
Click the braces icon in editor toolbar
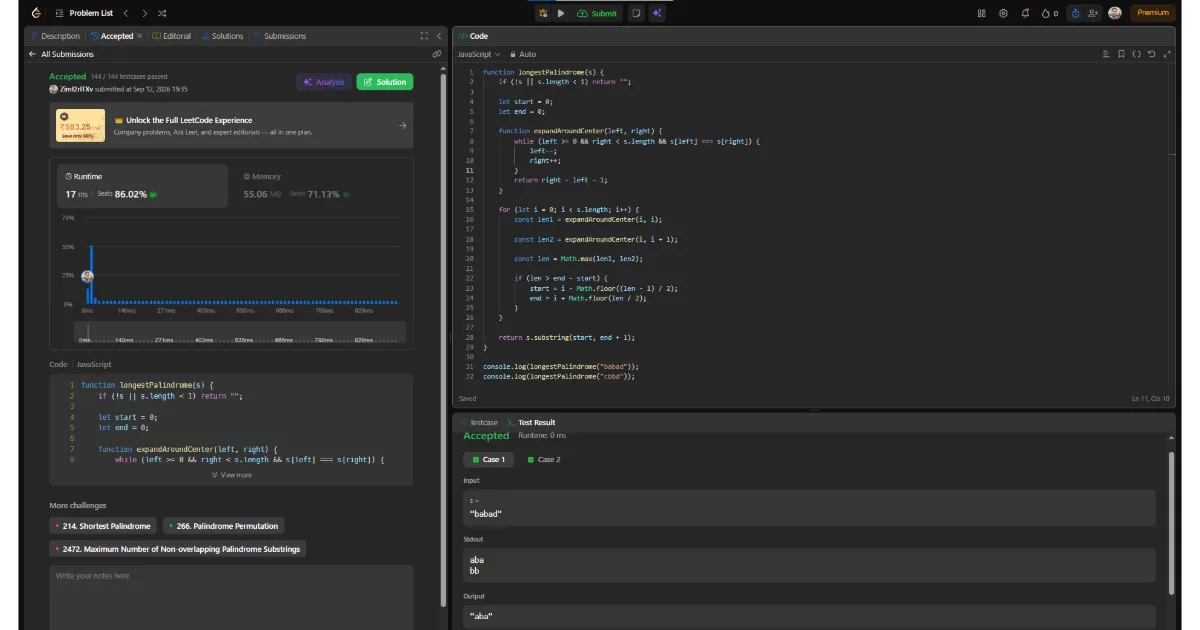[x=1136, y=54]
